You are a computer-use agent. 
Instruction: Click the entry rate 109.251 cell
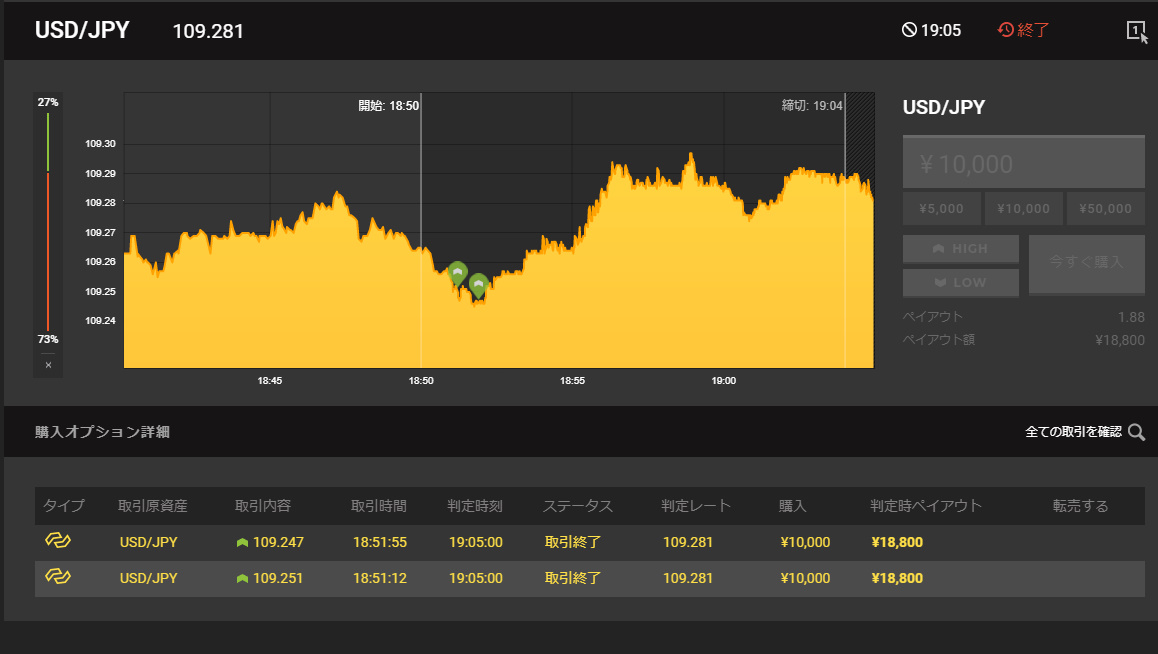[278, 578]
